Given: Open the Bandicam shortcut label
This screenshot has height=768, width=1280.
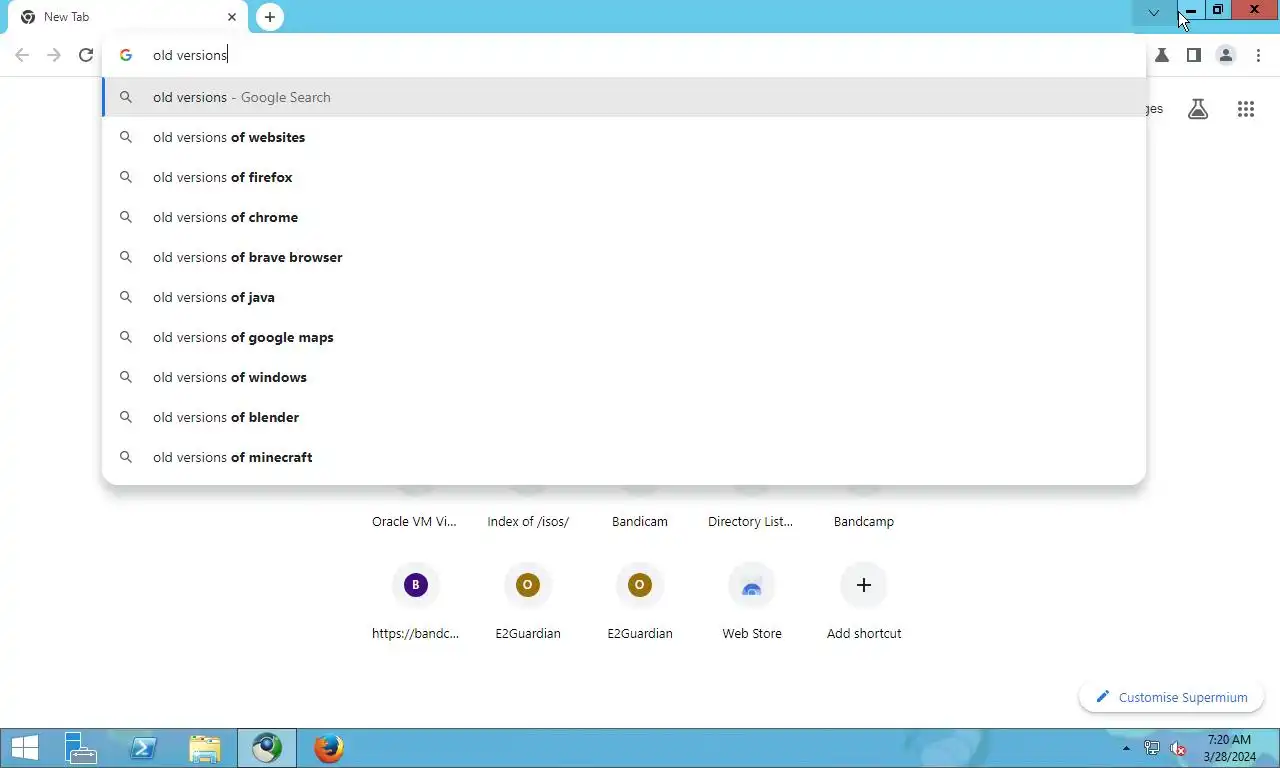Looking at the screenshot, I should [640, 521].
